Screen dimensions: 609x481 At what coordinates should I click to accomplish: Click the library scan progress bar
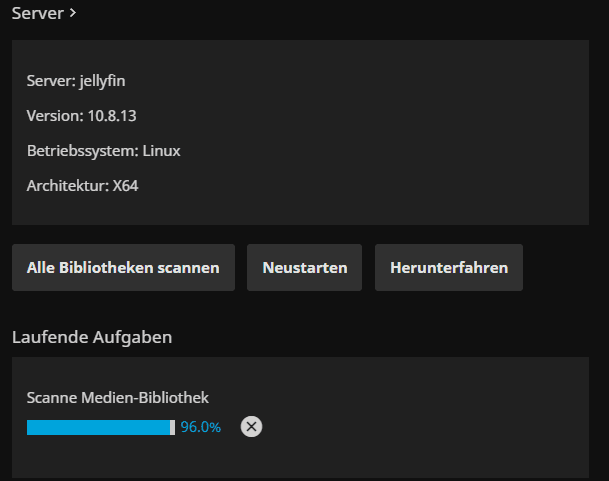pyautogui.click(x=101, y=427)
